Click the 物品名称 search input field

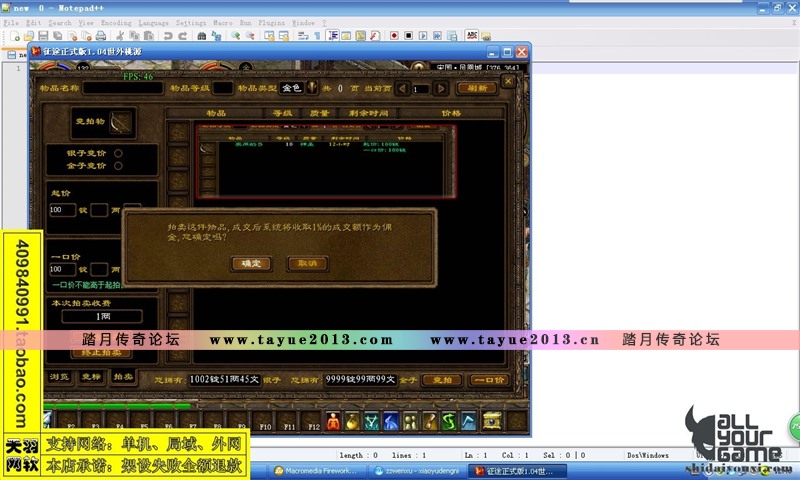[x=123, y=88]
